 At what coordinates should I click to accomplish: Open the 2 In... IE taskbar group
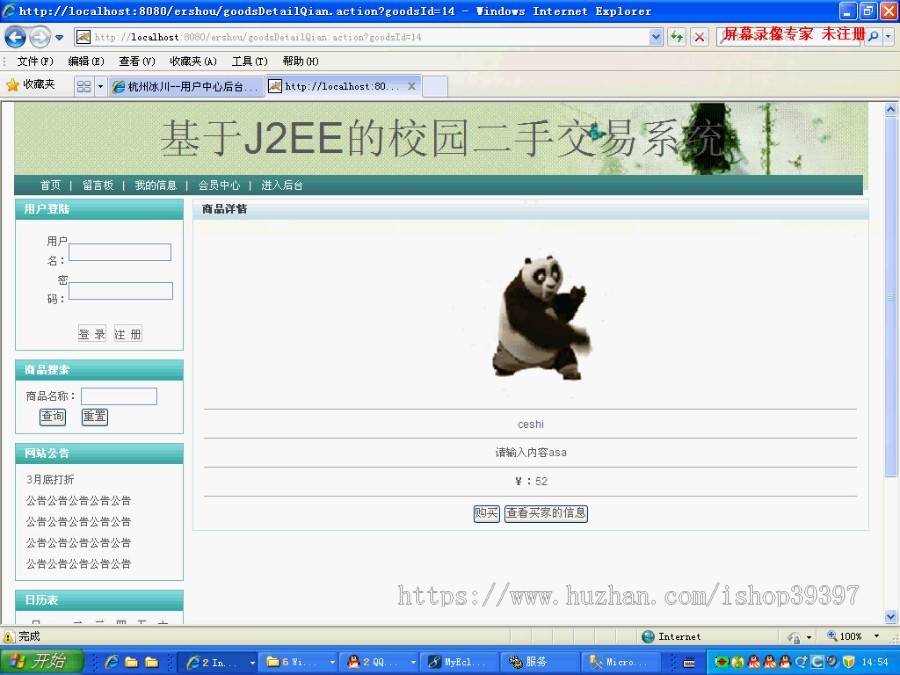coord(220,662)
